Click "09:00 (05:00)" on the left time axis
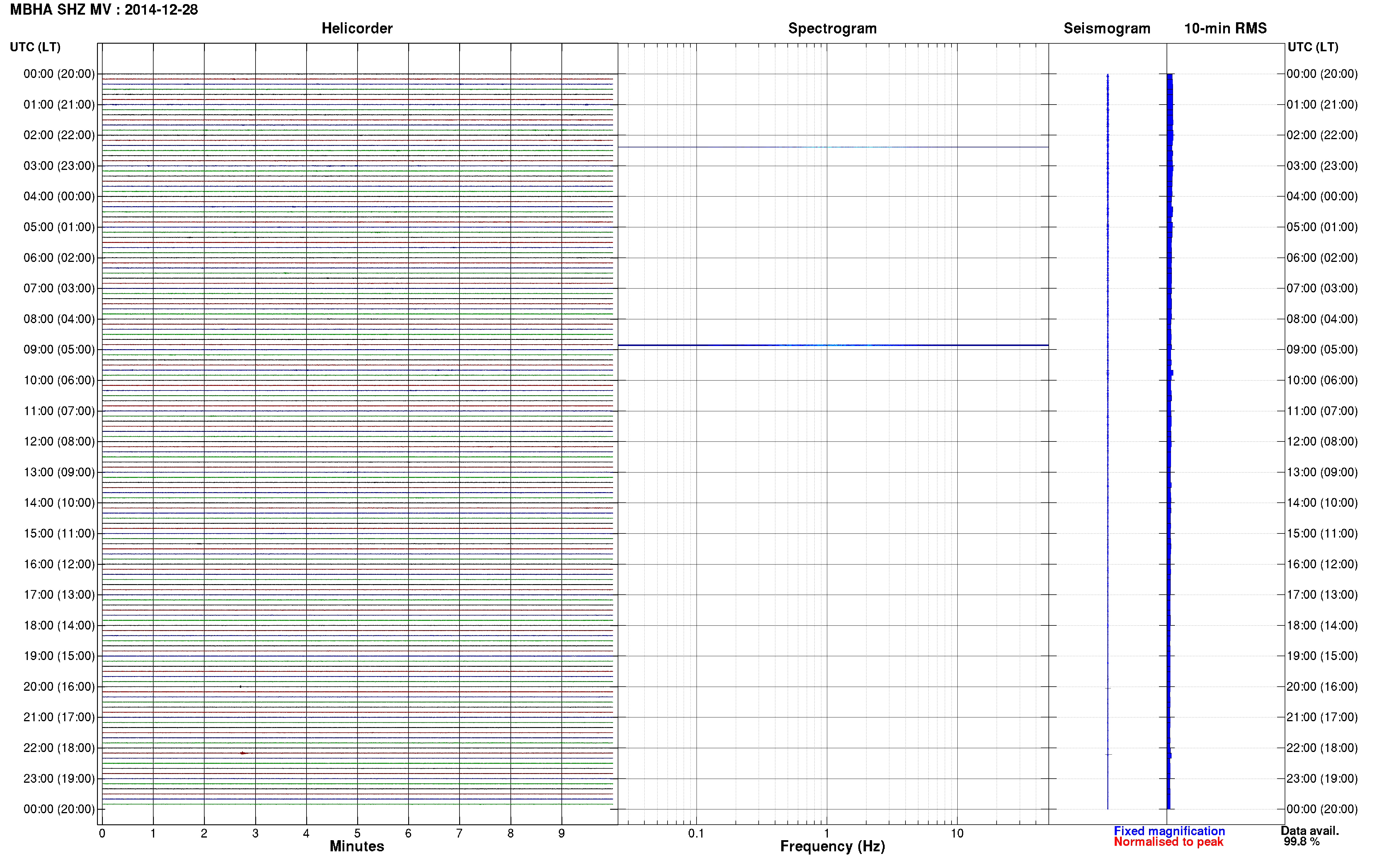 click(59, 349)
